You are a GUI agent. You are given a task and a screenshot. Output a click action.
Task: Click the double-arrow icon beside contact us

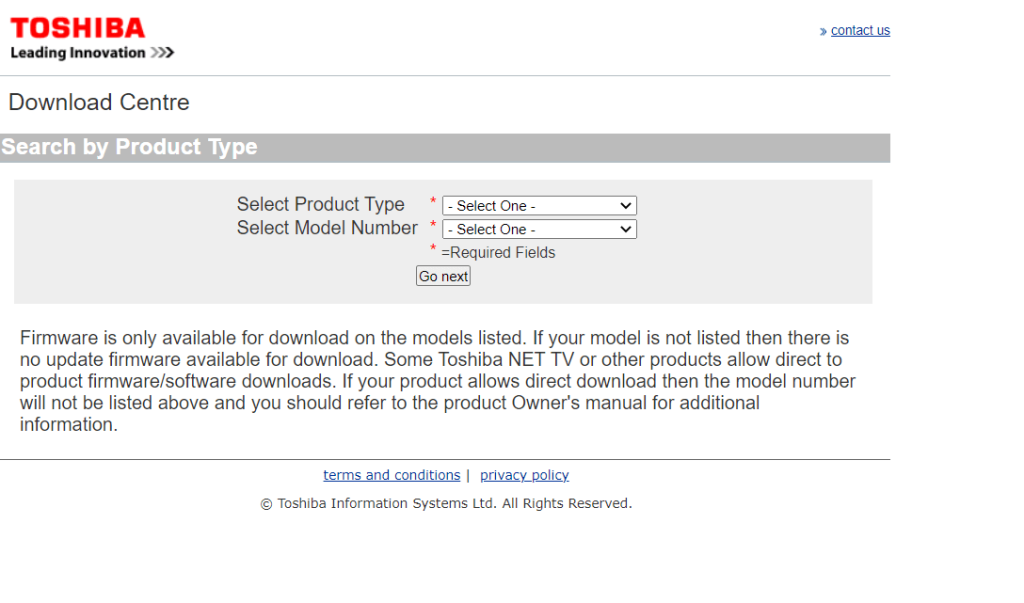coord(823,31)
